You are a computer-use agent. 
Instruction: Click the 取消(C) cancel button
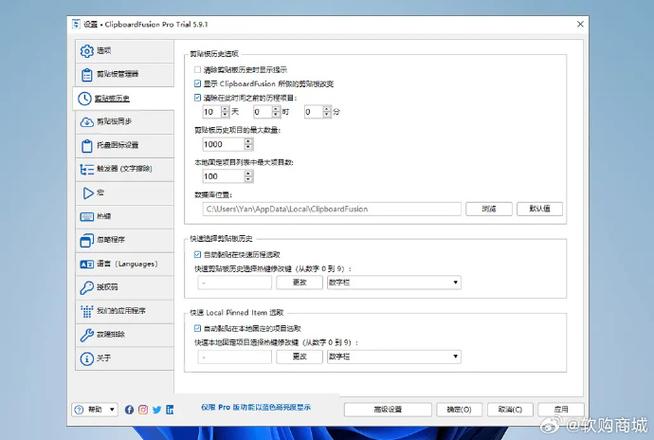[x=510, y=410]
